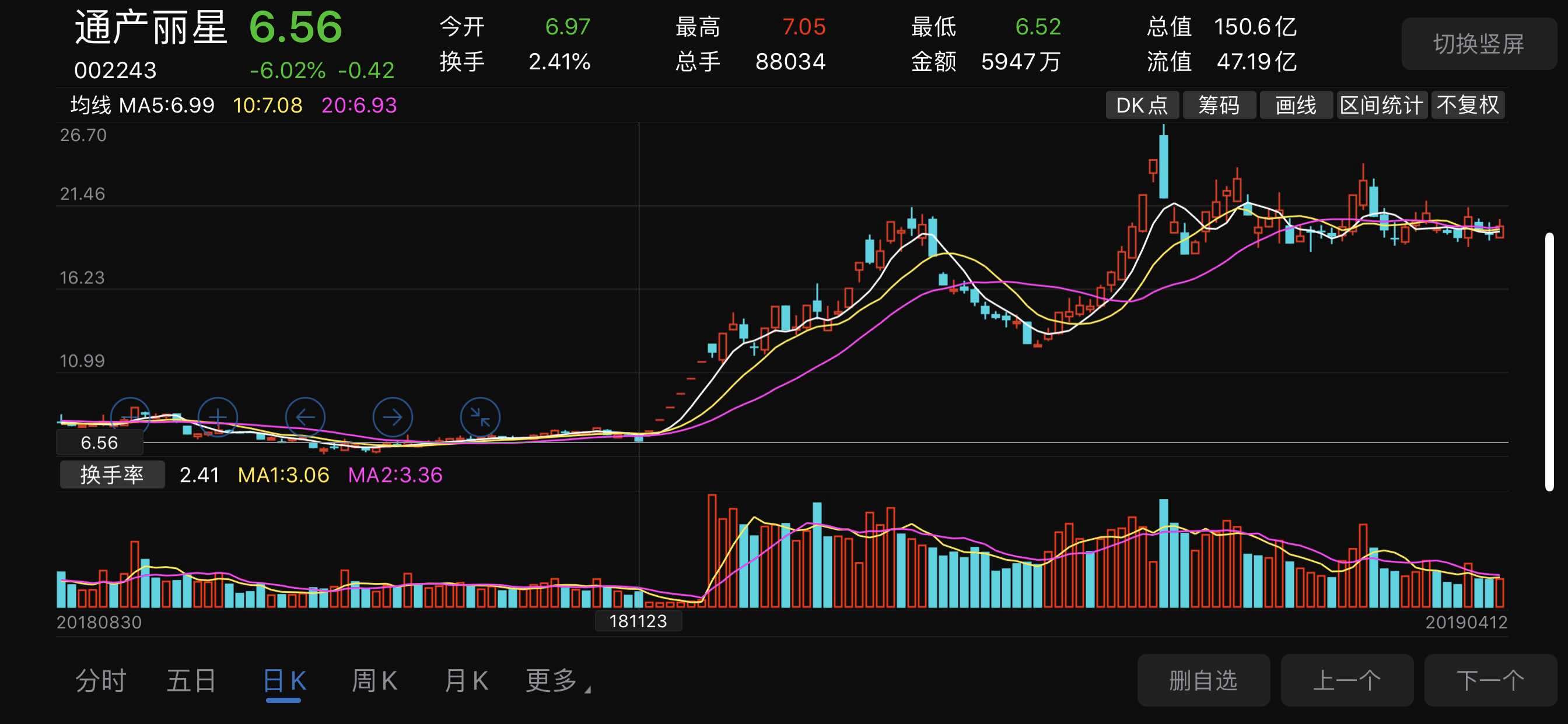The height and width of the screenshot is (724, 1568).
Task: Select the 周K tab
Action: [374, 680]
